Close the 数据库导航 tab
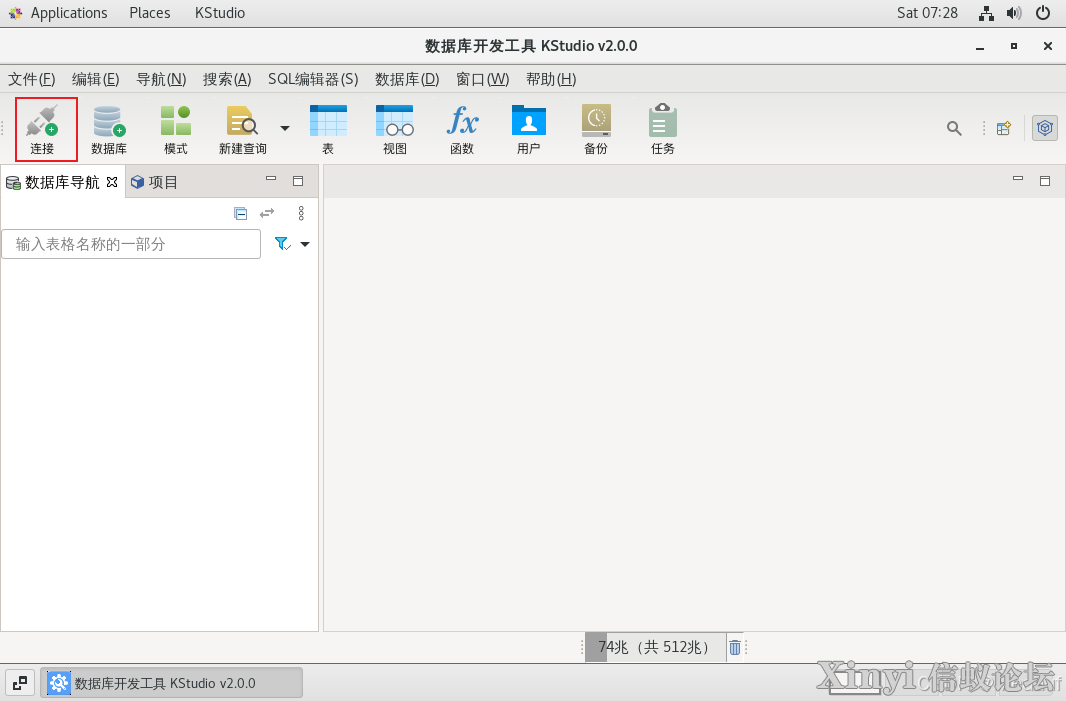The height and width of the screenshot is (701, 1066). click(x=112, y=182)
